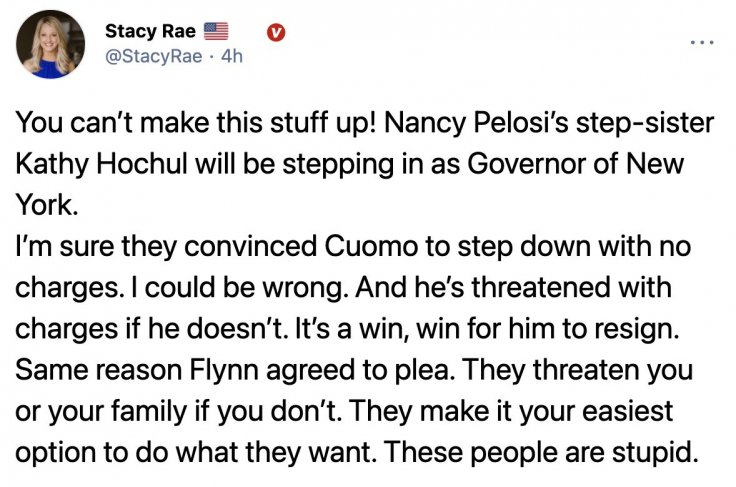Click the phrase 'These people are stupid.'

(x=541, y=453)
